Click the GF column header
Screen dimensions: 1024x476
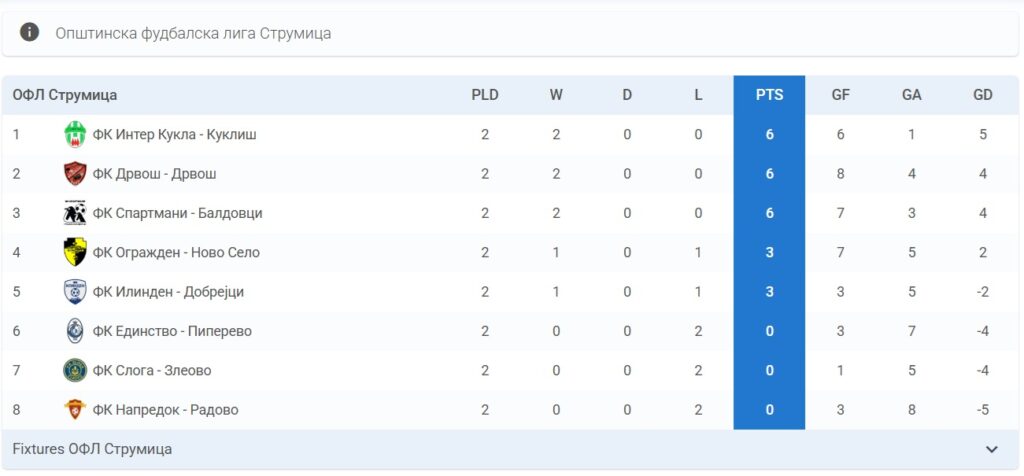840,95
